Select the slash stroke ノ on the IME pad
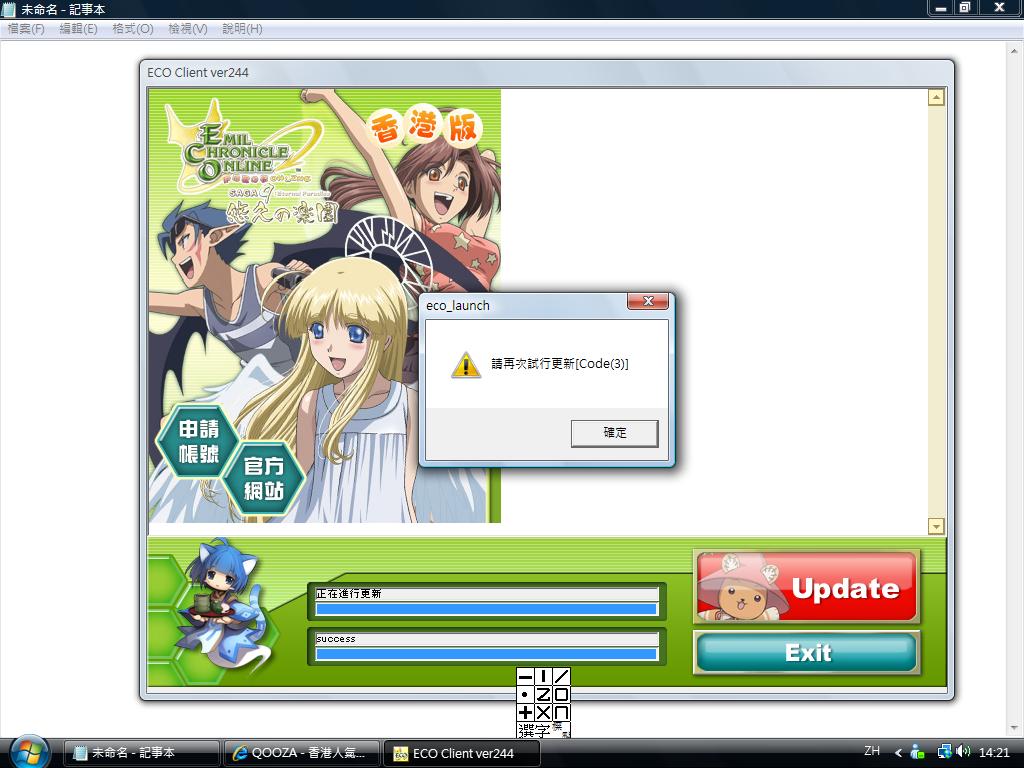 point(561,677)
